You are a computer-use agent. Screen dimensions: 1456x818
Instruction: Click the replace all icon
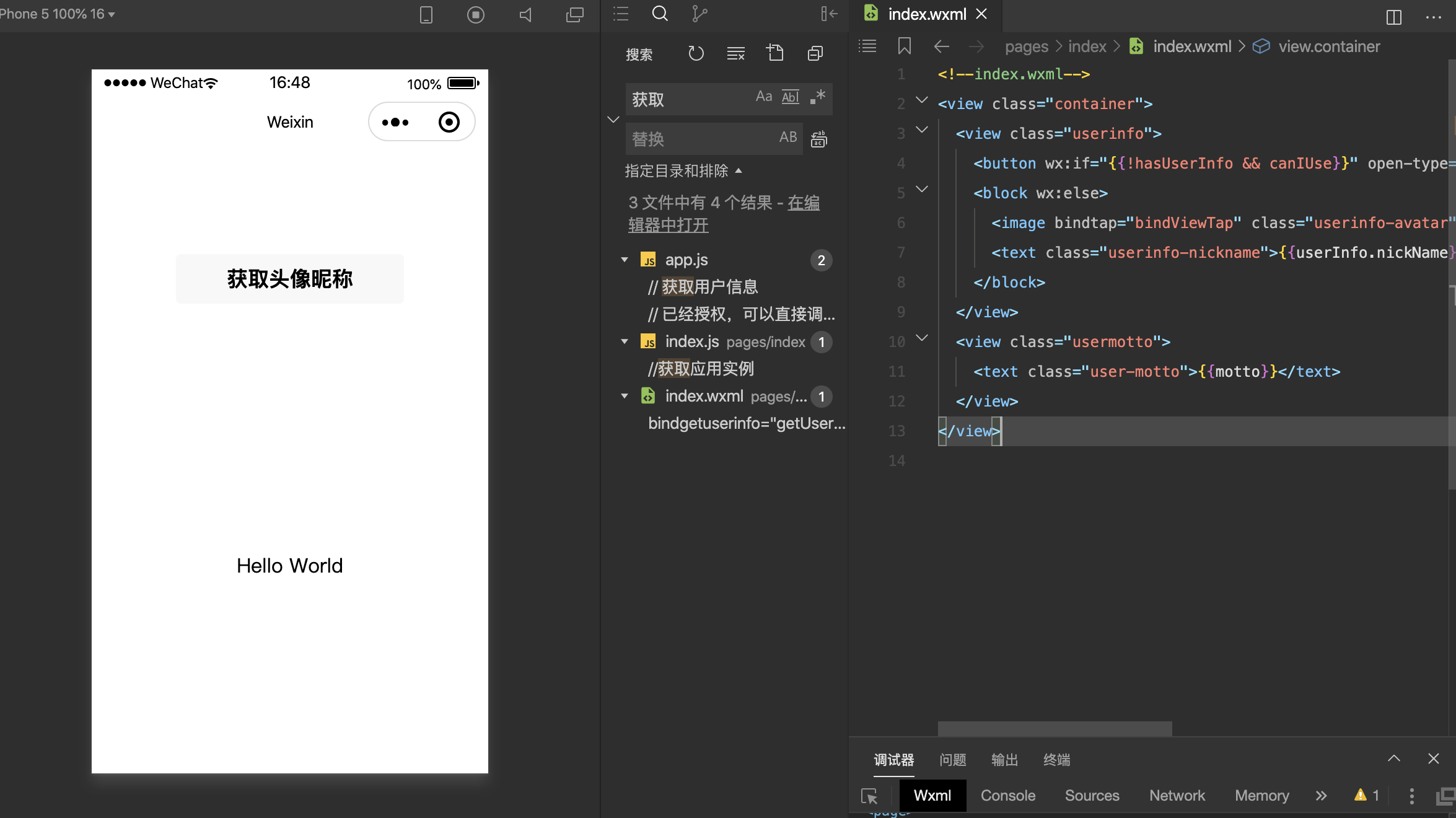(818, 139)
